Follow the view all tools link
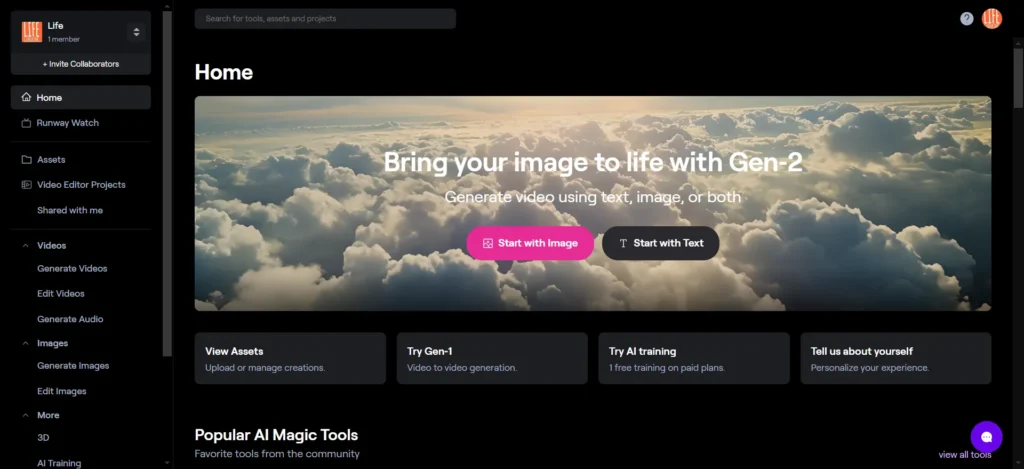This screenshot has height=469, width=1024. tap(965, 455)
